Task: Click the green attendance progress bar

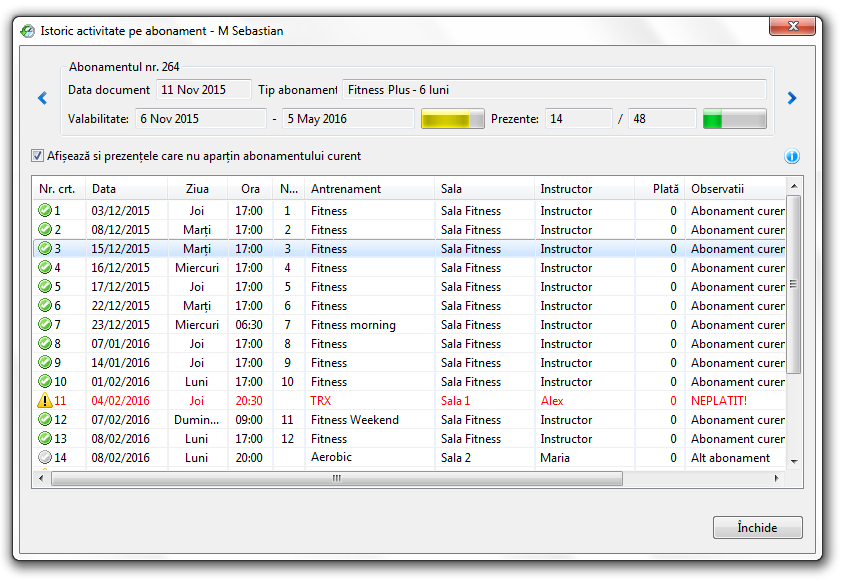Action: click(734, 119)
